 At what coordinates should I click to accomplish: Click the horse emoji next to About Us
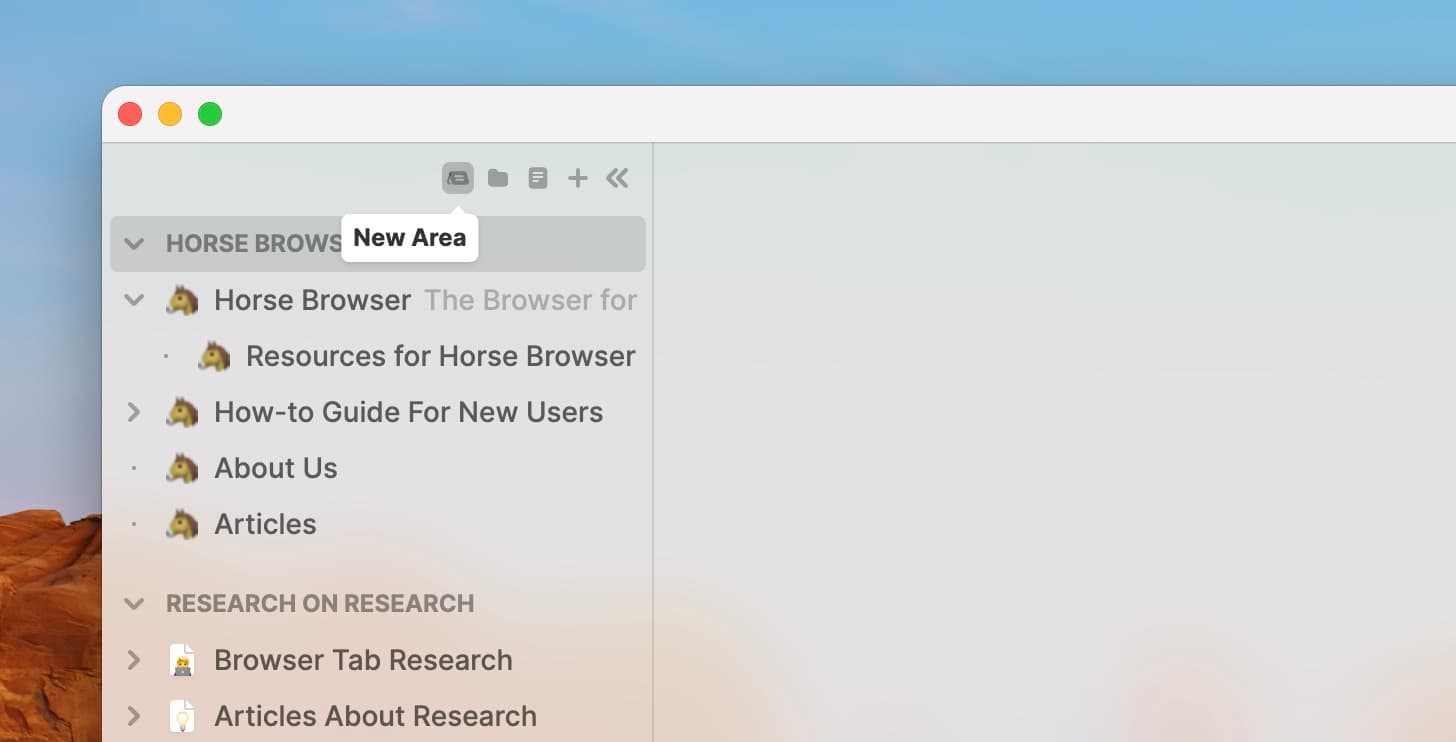pos(183,467)
